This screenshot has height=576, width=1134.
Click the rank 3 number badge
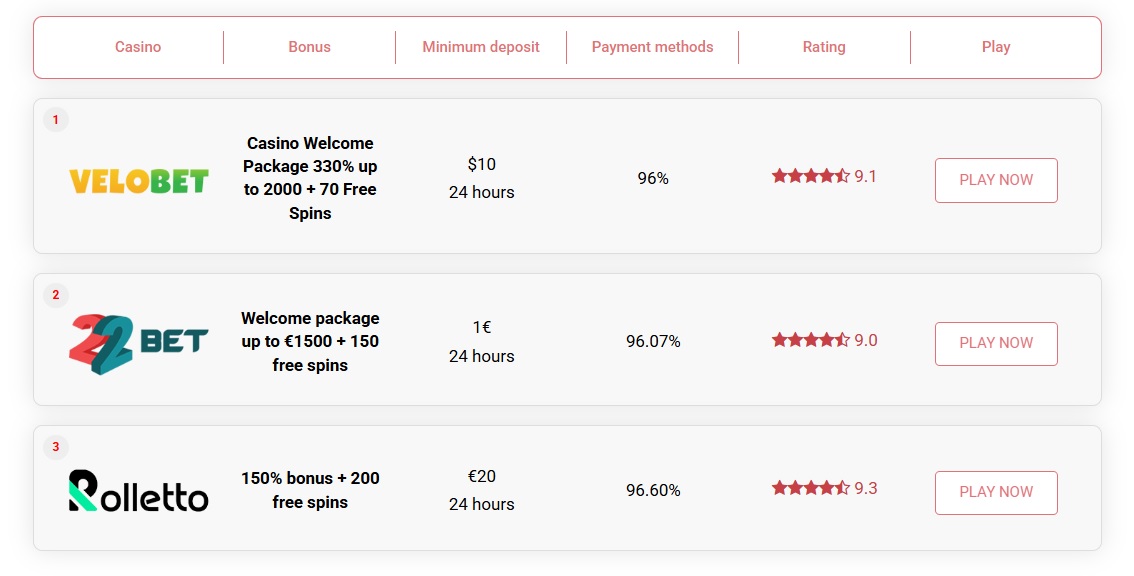[x=56, y=447]
